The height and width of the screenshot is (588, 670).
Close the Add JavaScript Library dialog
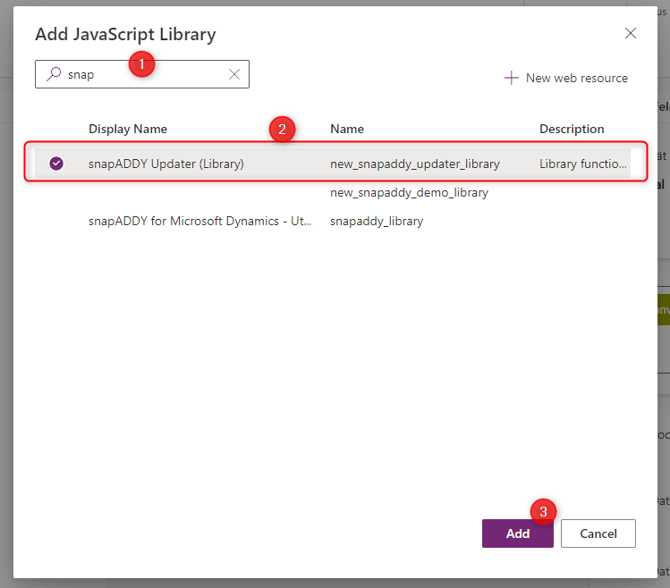point(630,33)
